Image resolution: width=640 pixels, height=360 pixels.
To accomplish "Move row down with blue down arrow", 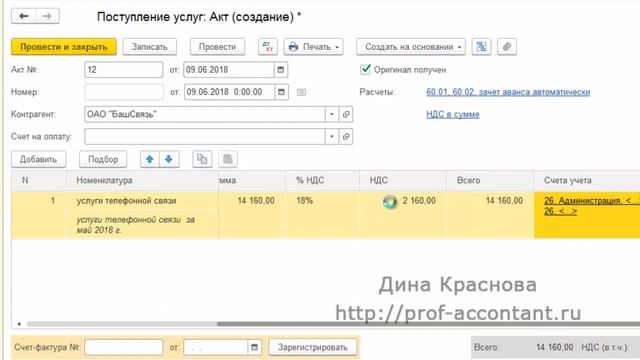I will (169, 159).
